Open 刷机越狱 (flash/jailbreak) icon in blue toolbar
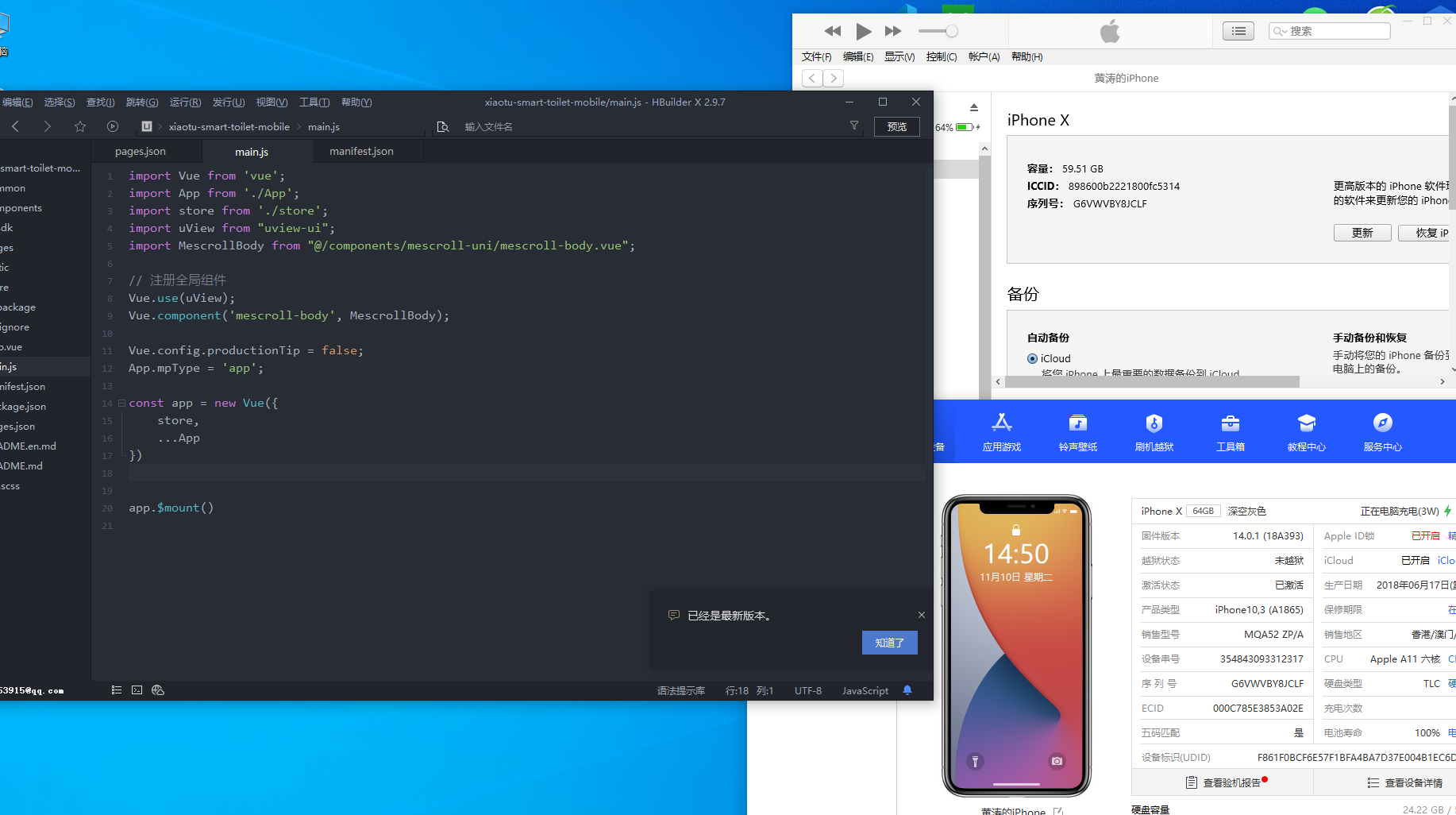 pyautogui.click(x=1154, y=431)
